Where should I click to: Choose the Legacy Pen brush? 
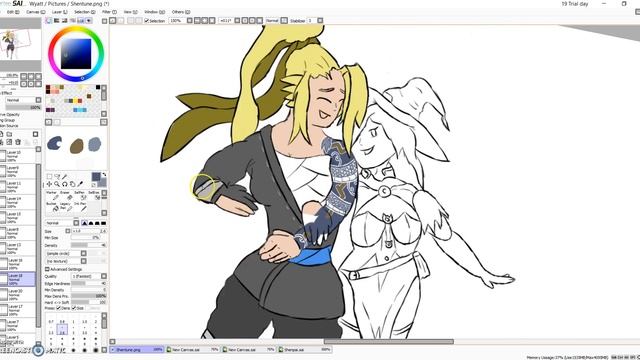tap(65, 206)
